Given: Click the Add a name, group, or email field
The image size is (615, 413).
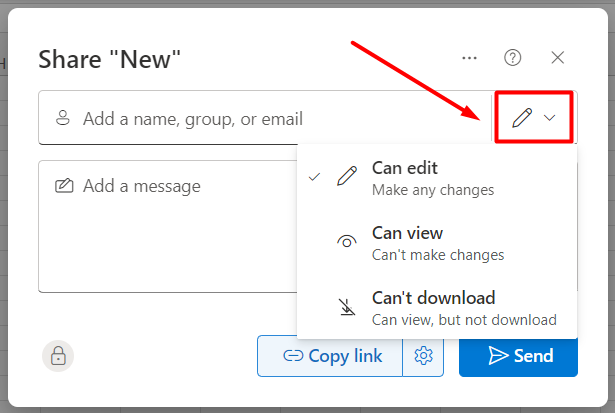Looking at the screenshot, I should (265, 118).
